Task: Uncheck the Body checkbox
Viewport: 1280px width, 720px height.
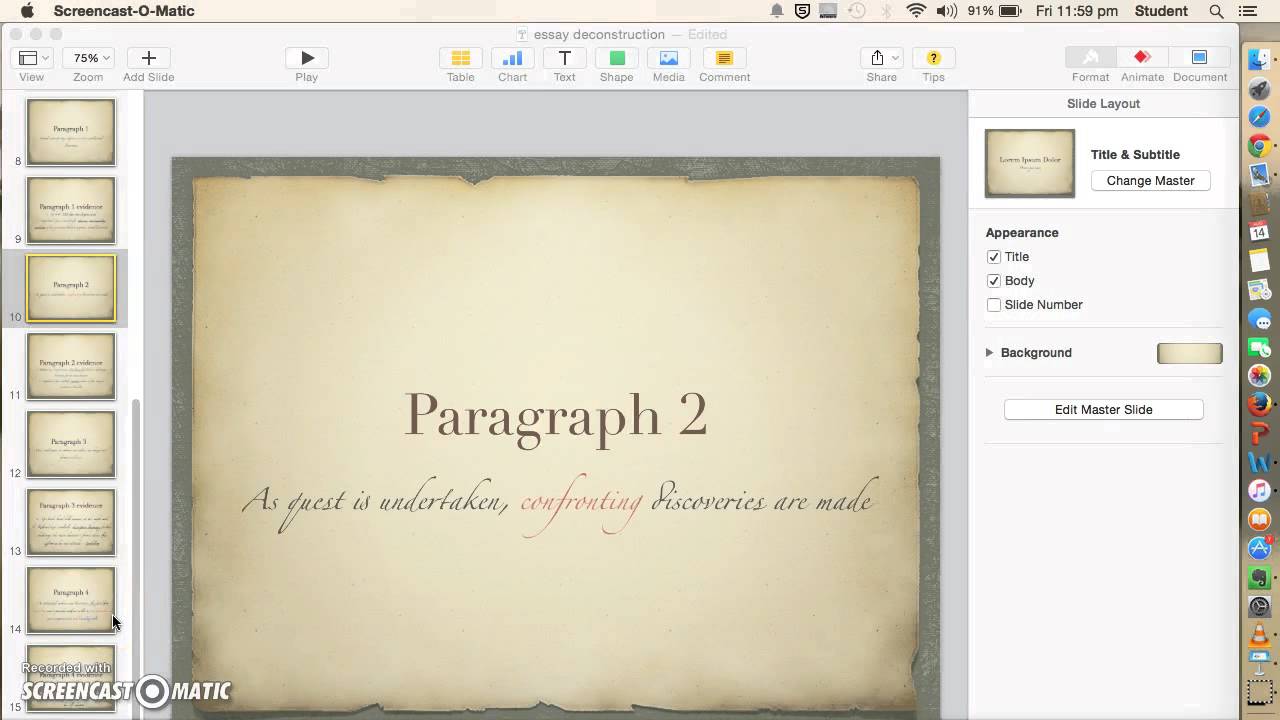Action: click(994, 281)
